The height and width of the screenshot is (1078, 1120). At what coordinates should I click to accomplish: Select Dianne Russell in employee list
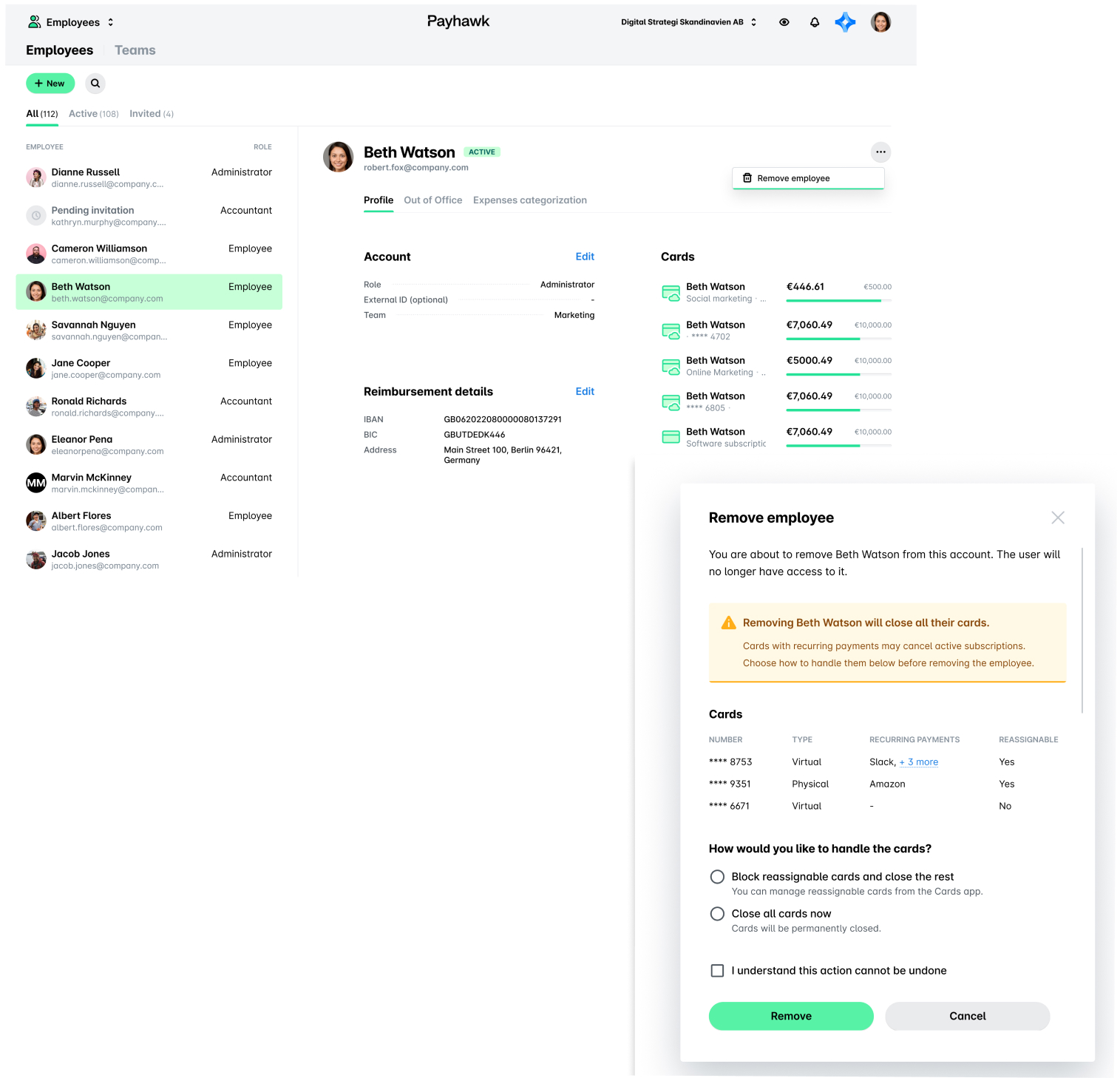[149, 177]
